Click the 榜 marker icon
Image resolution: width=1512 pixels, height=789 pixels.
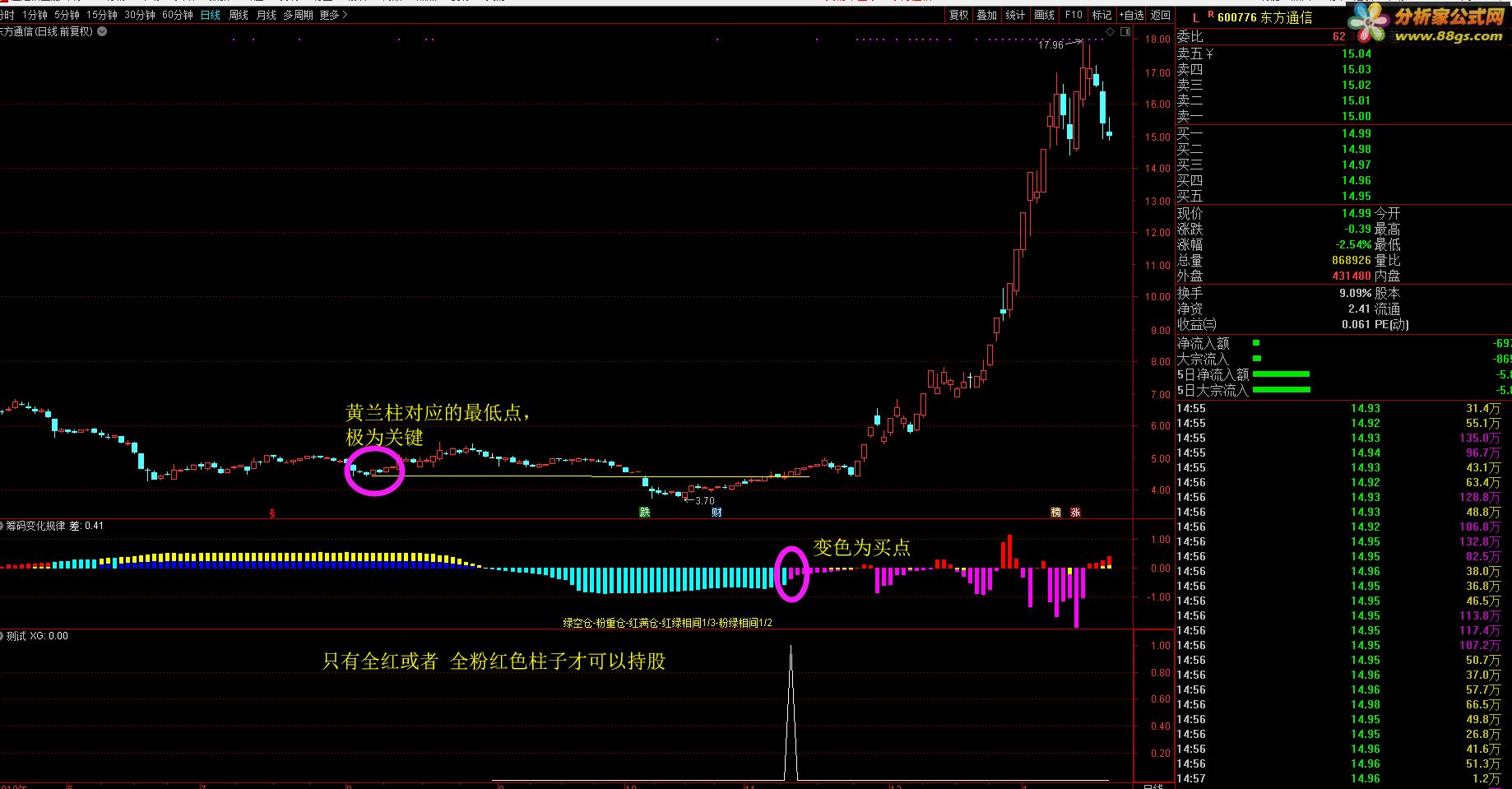tap(1056, 512)
